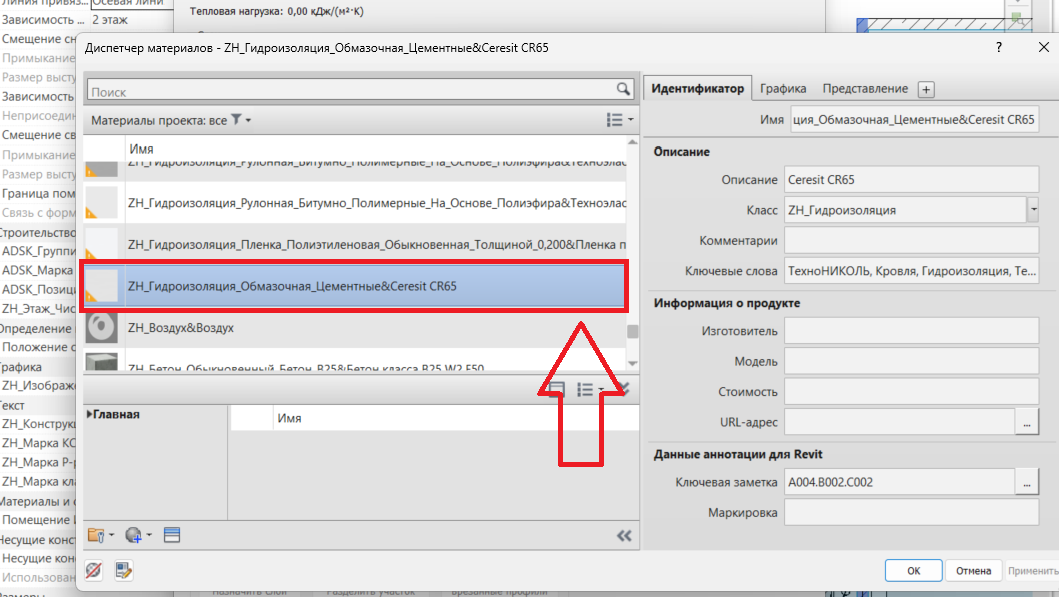Click the search magnifier icon
Viewport: 1059px width, 597px height.
pos(623,89)
